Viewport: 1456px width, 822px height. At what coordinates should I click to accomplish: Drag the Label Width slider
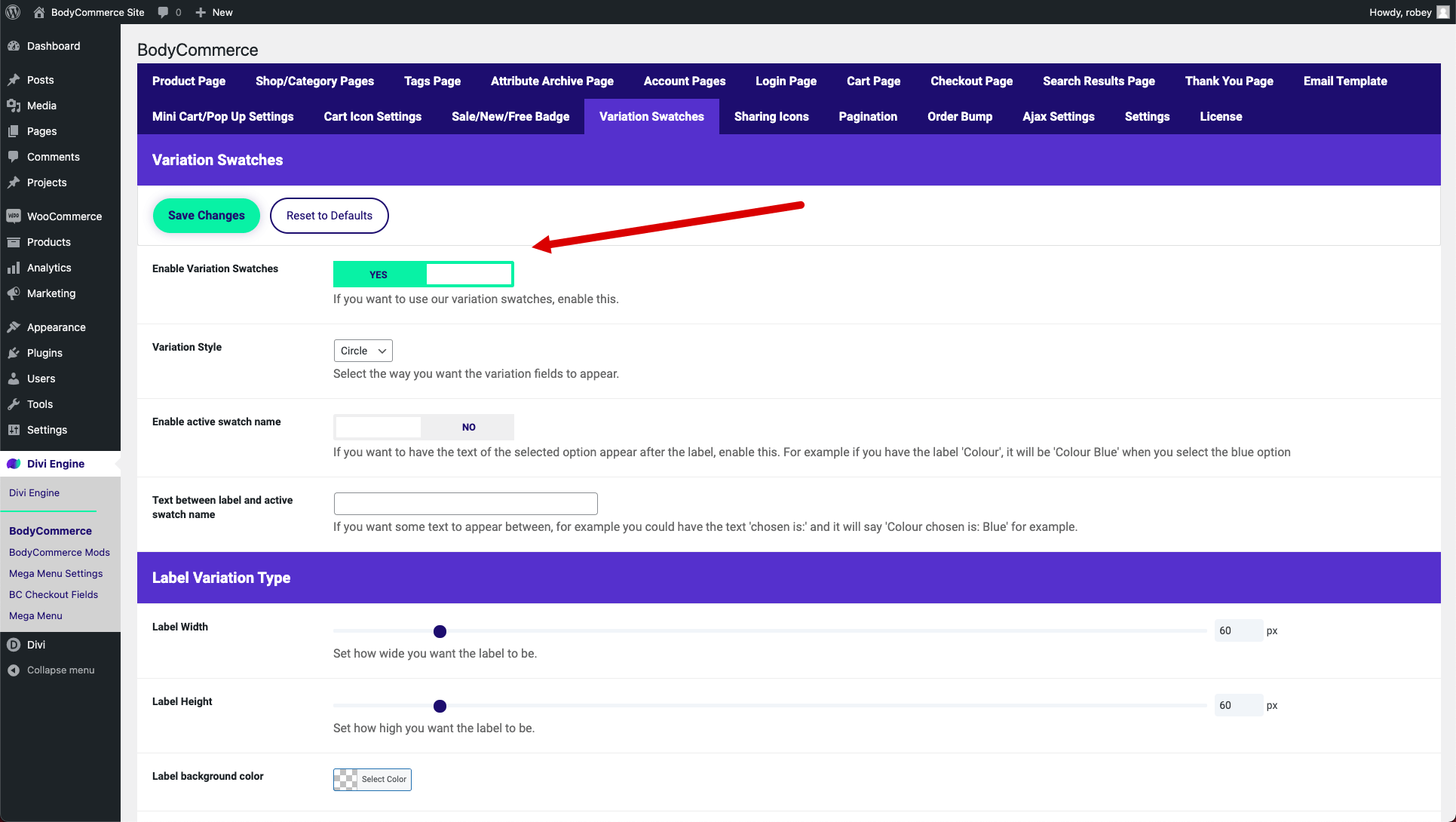click(440, 631)
